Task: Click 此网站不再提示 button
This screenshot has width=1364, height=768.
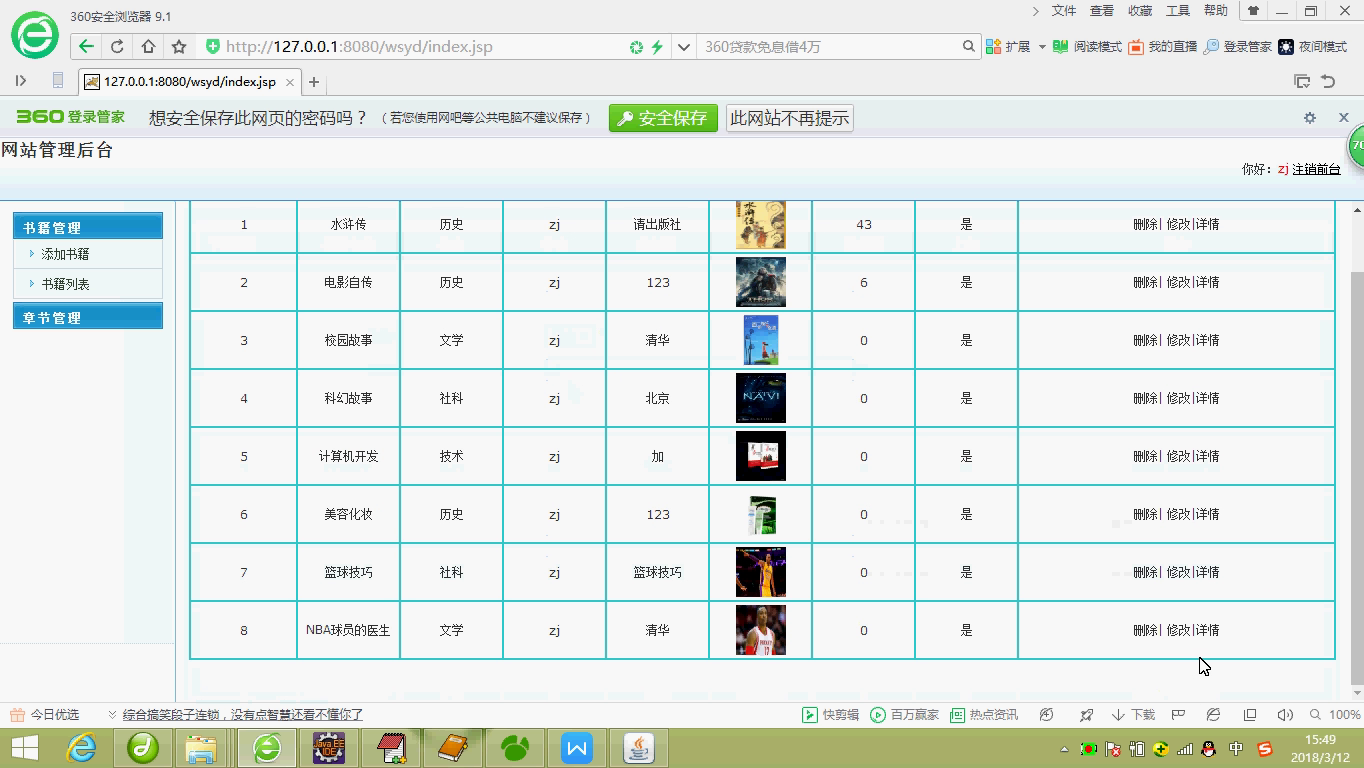Action: pyautogui.click(x=790, y=118)
